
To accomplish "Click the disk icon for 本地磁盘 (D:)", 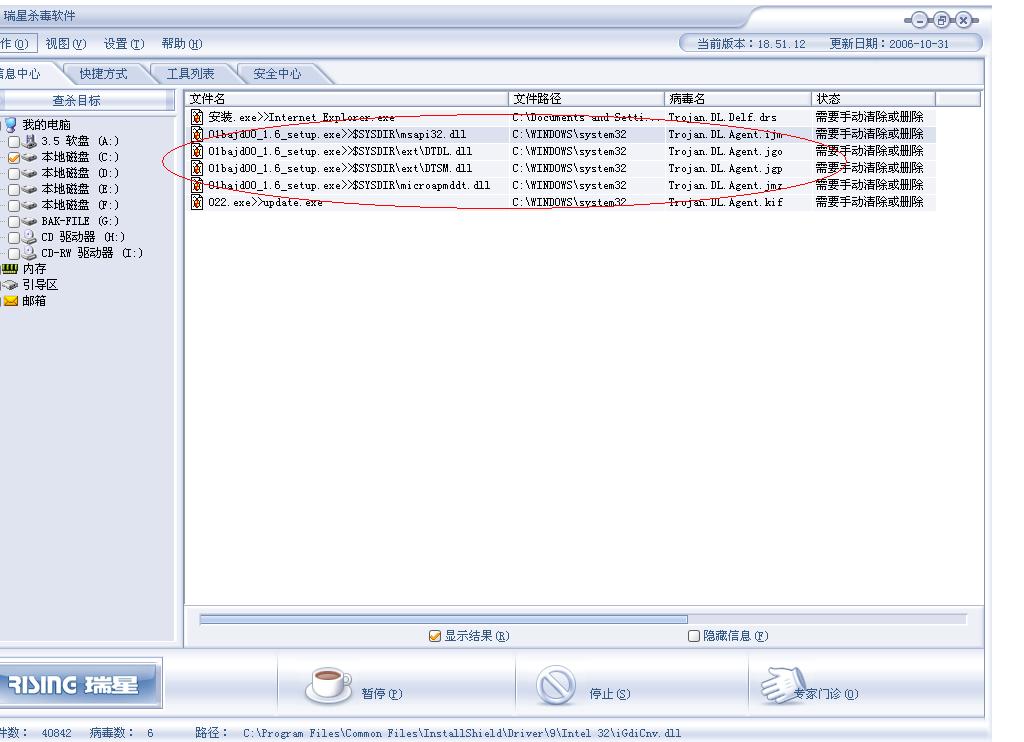I will [x=30, y=173].
